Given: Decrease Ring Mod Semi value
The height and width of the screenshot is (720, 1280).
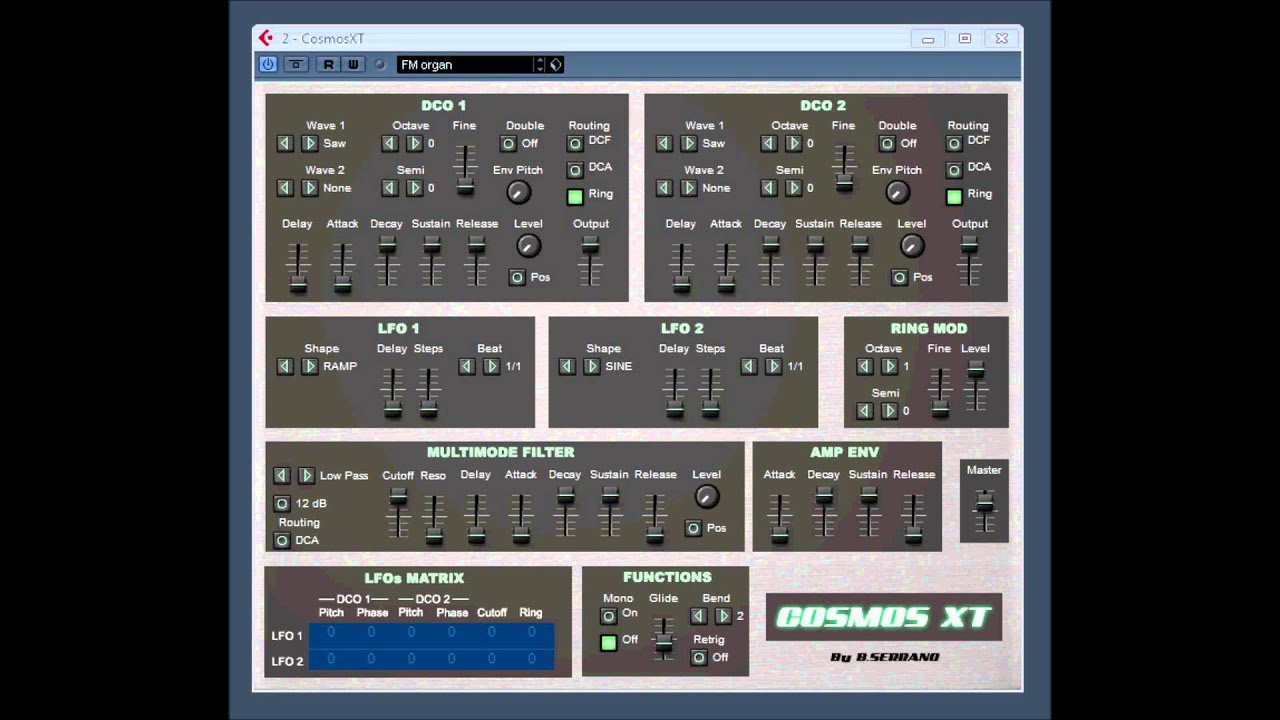Looking at the screenshot, I should point(865,411).
